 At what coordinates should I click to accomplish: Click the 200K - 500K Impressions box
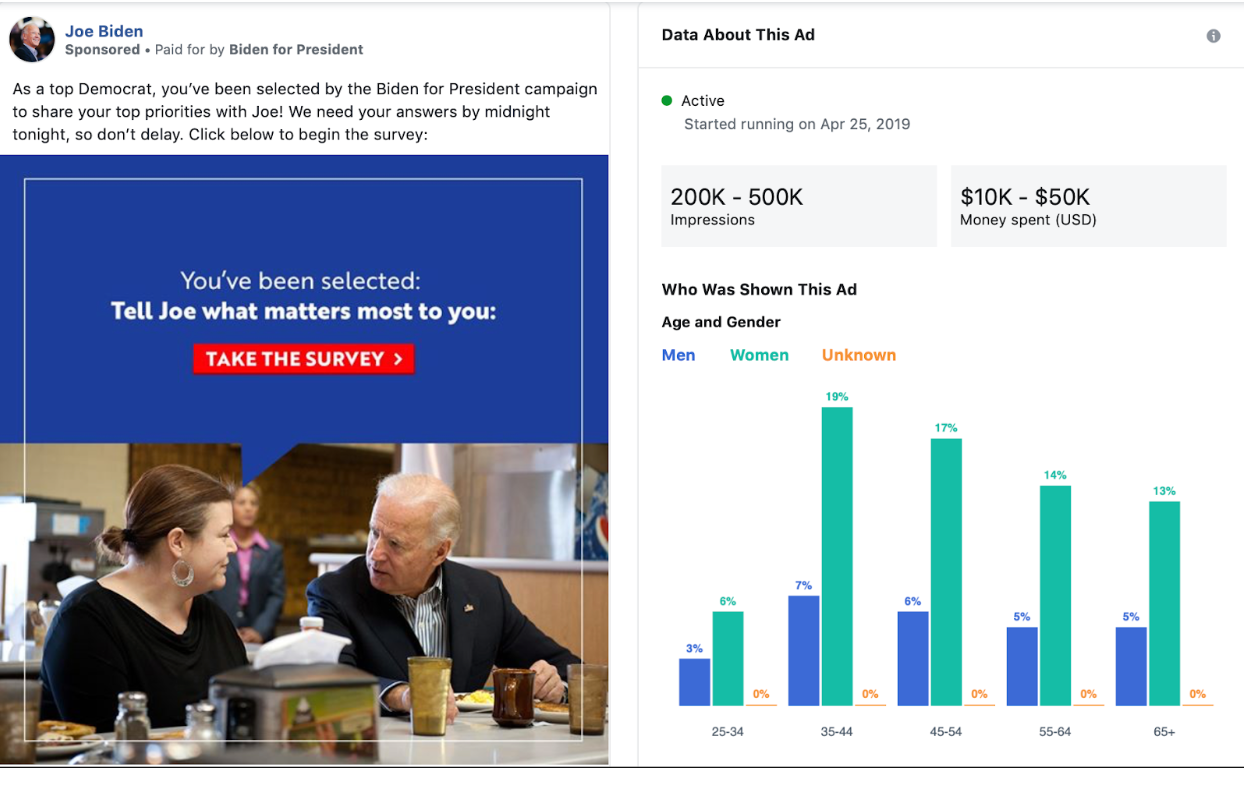(799, 206)
